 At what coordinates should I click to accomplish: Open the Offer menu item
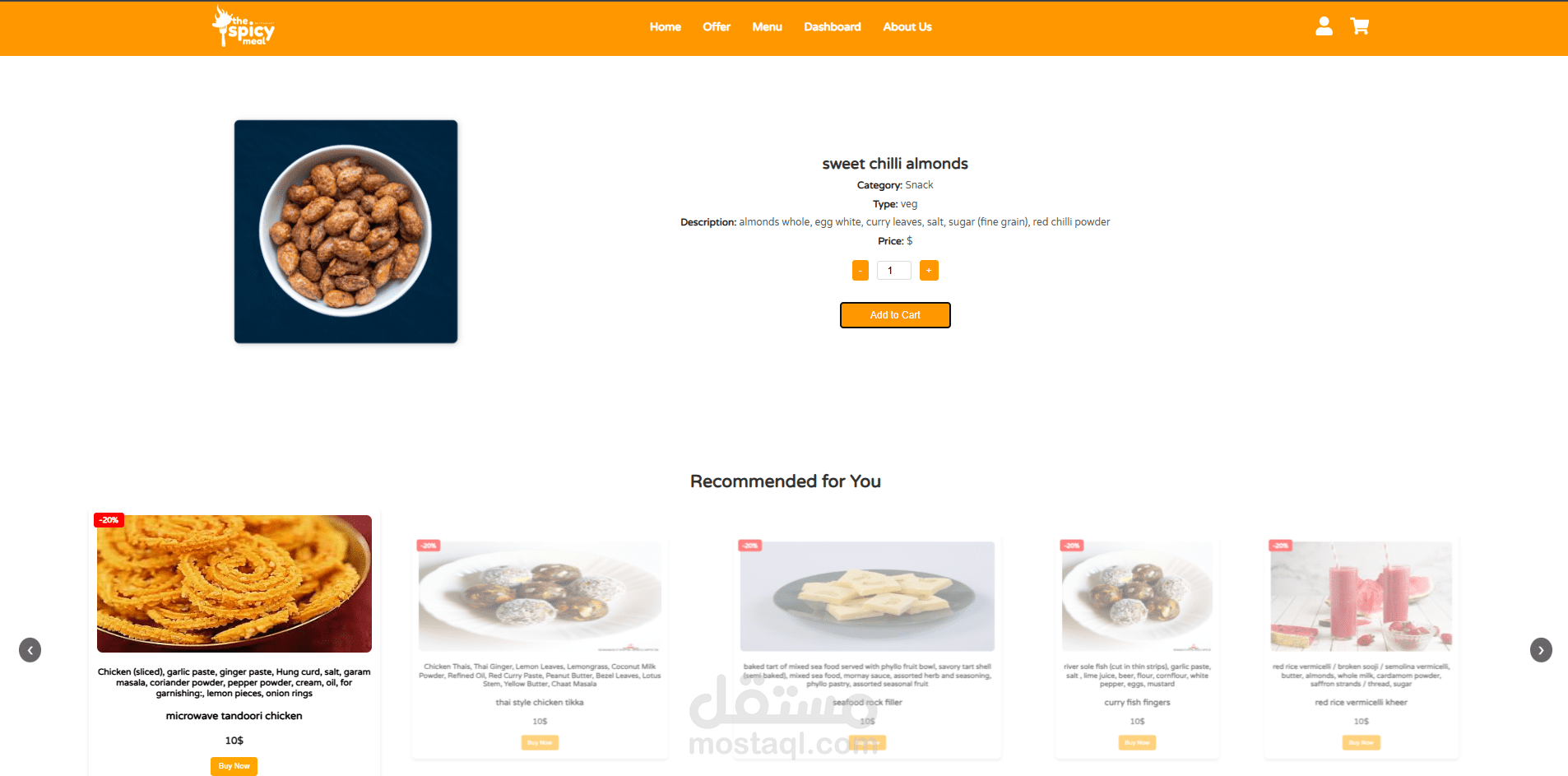pyautogui.click(x=717, y=27)
